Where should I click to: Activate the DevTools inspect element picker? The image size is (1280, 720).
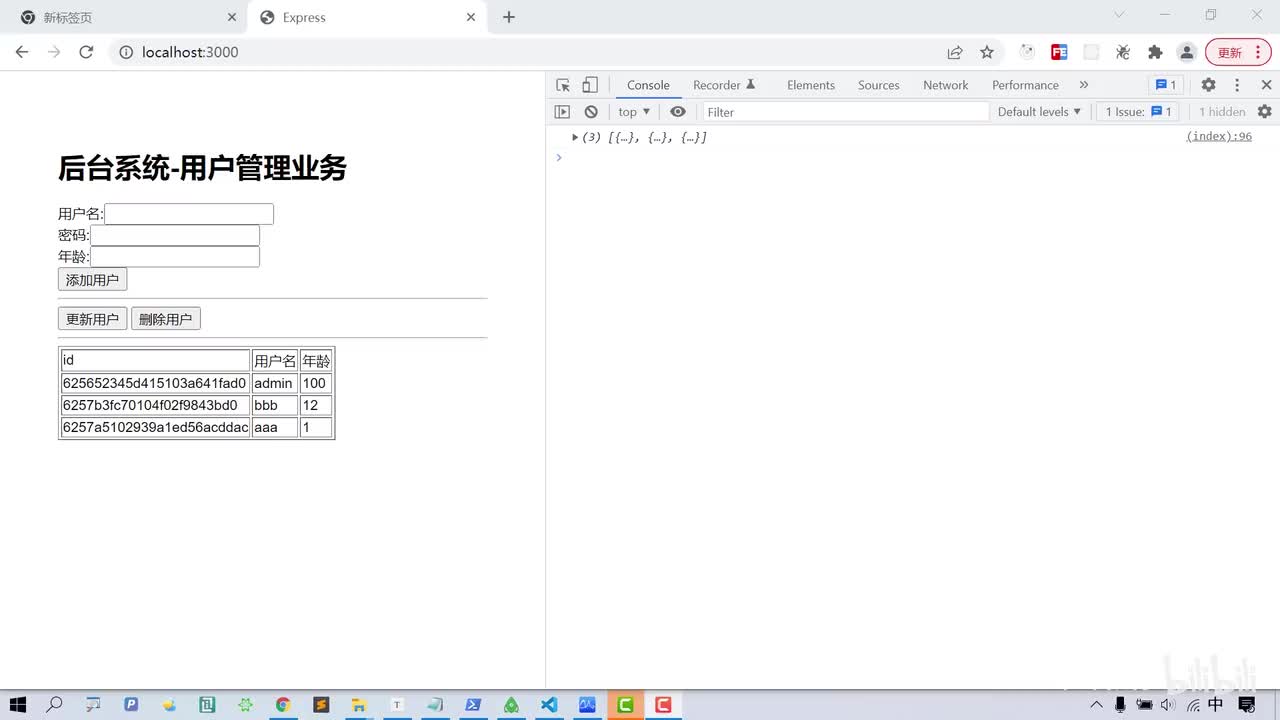pyautogui.click(x=563, y=85)
